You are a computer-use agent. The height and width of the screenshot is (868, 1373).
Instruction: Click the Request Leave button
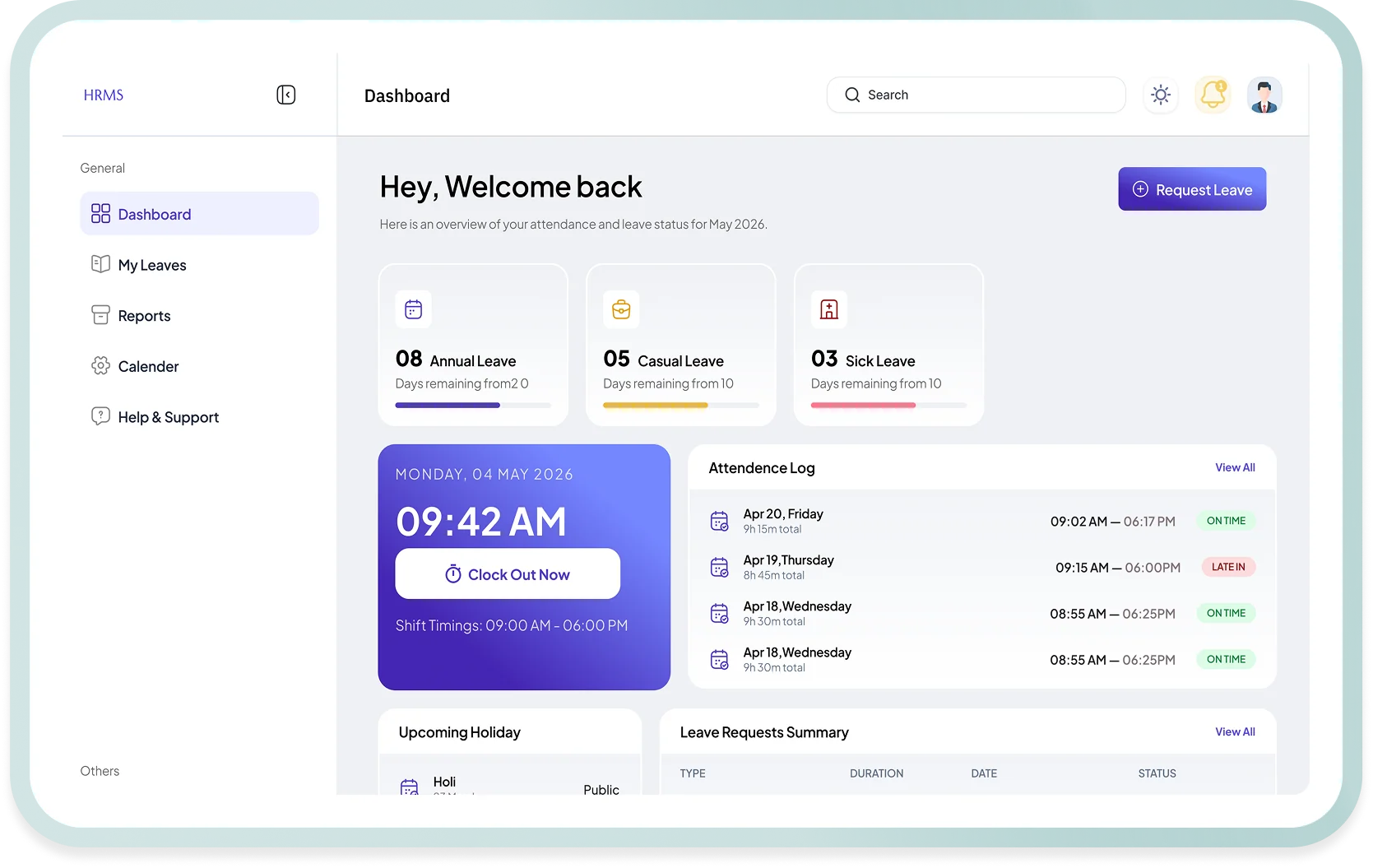pos(1192,189)
